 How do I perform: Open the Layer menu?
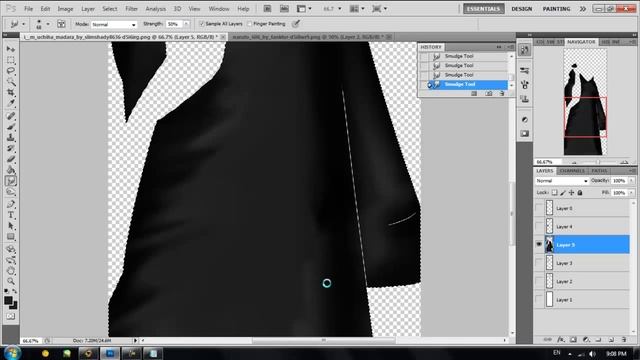coord(88,9)
